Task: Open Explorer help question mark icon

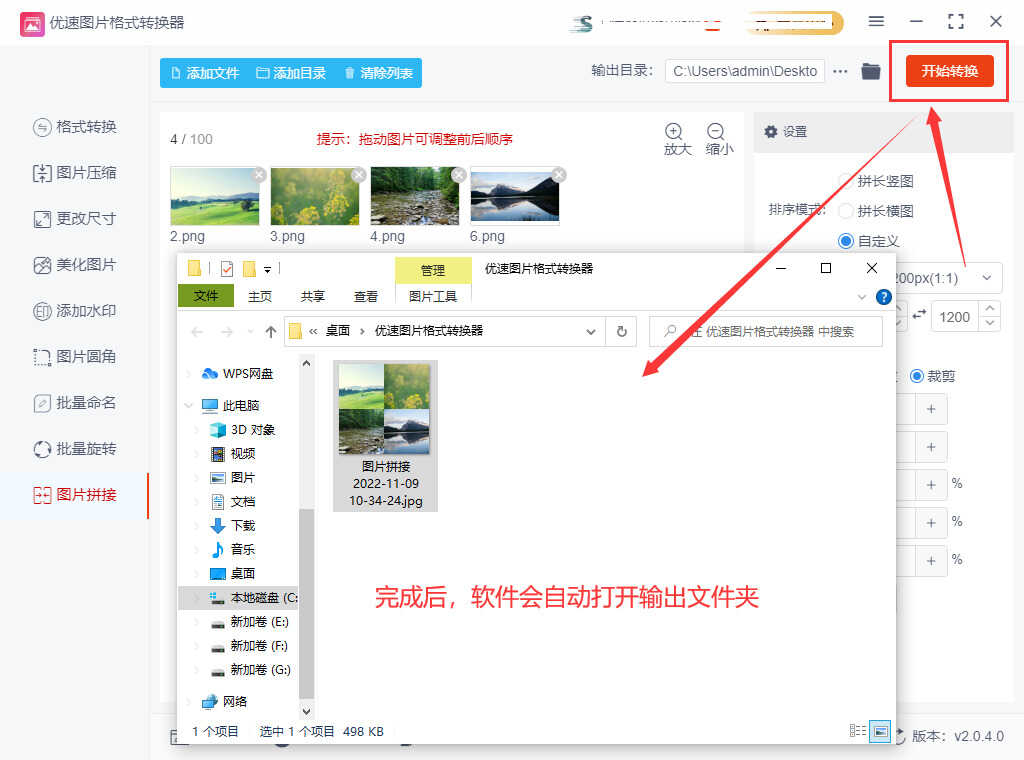Action: coord(883,297)
